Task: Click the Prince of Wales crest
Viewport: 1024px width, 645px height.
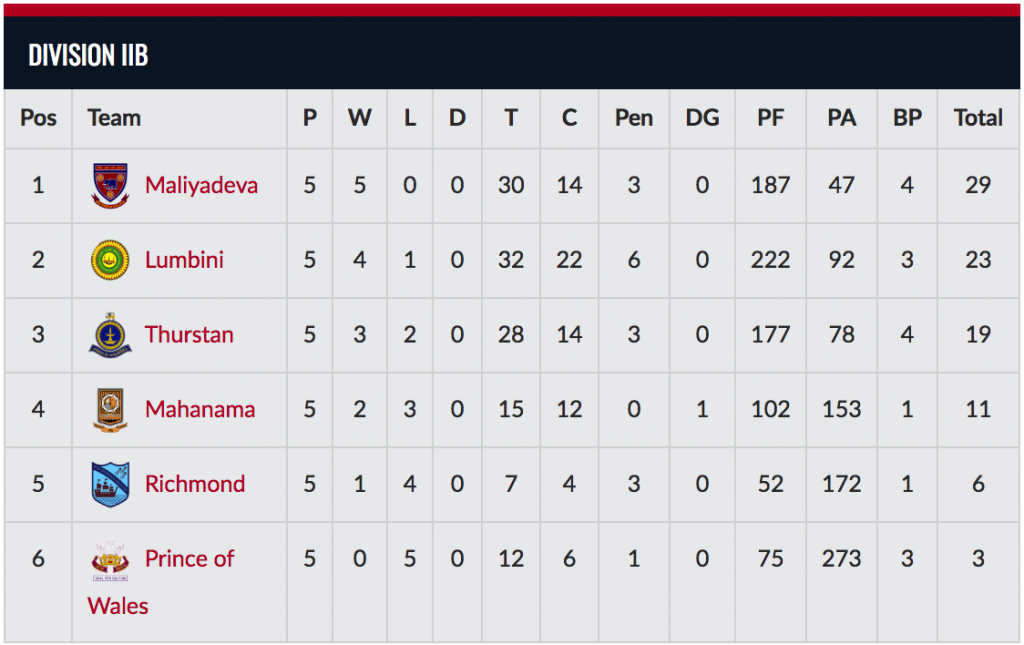Action: coord(110,559)
